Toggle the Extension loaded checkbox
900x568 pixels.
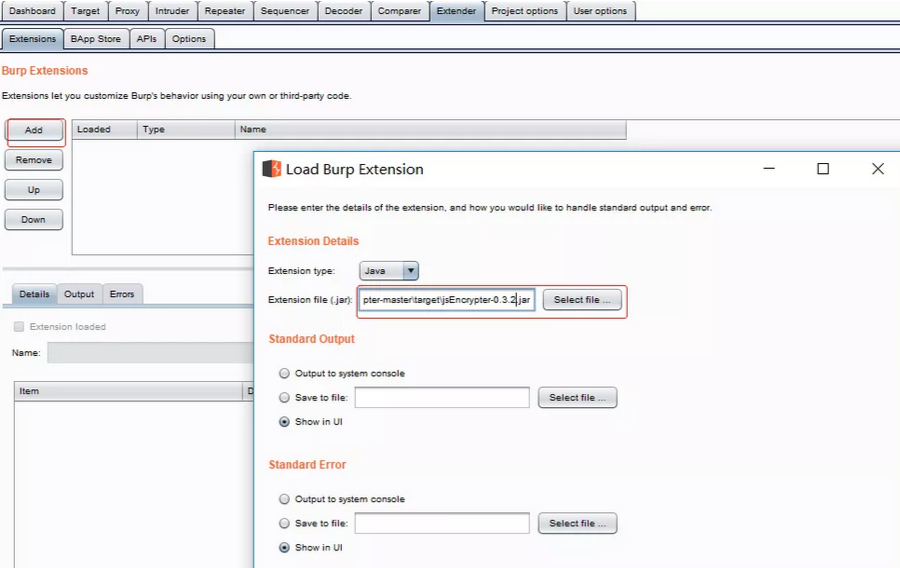click(19, 326)
